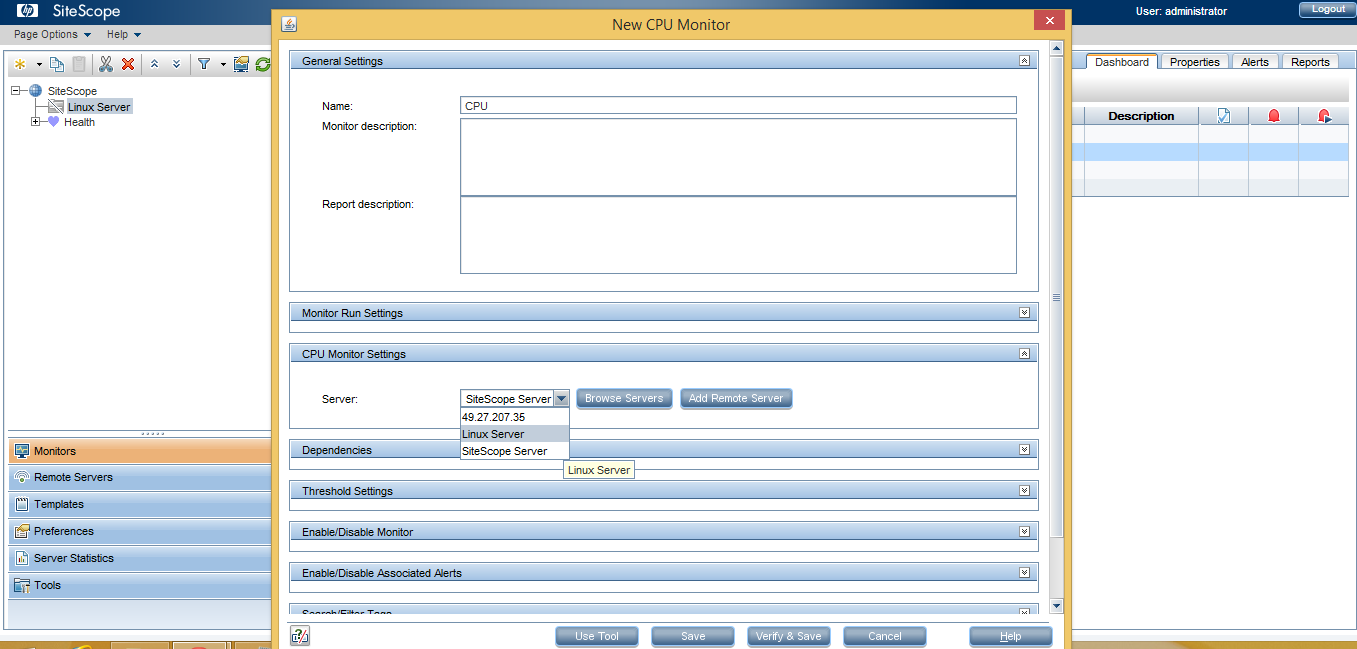
Task: Select the SiteScope globe root node
Action: pyautogui.click(x=72, y=91)
